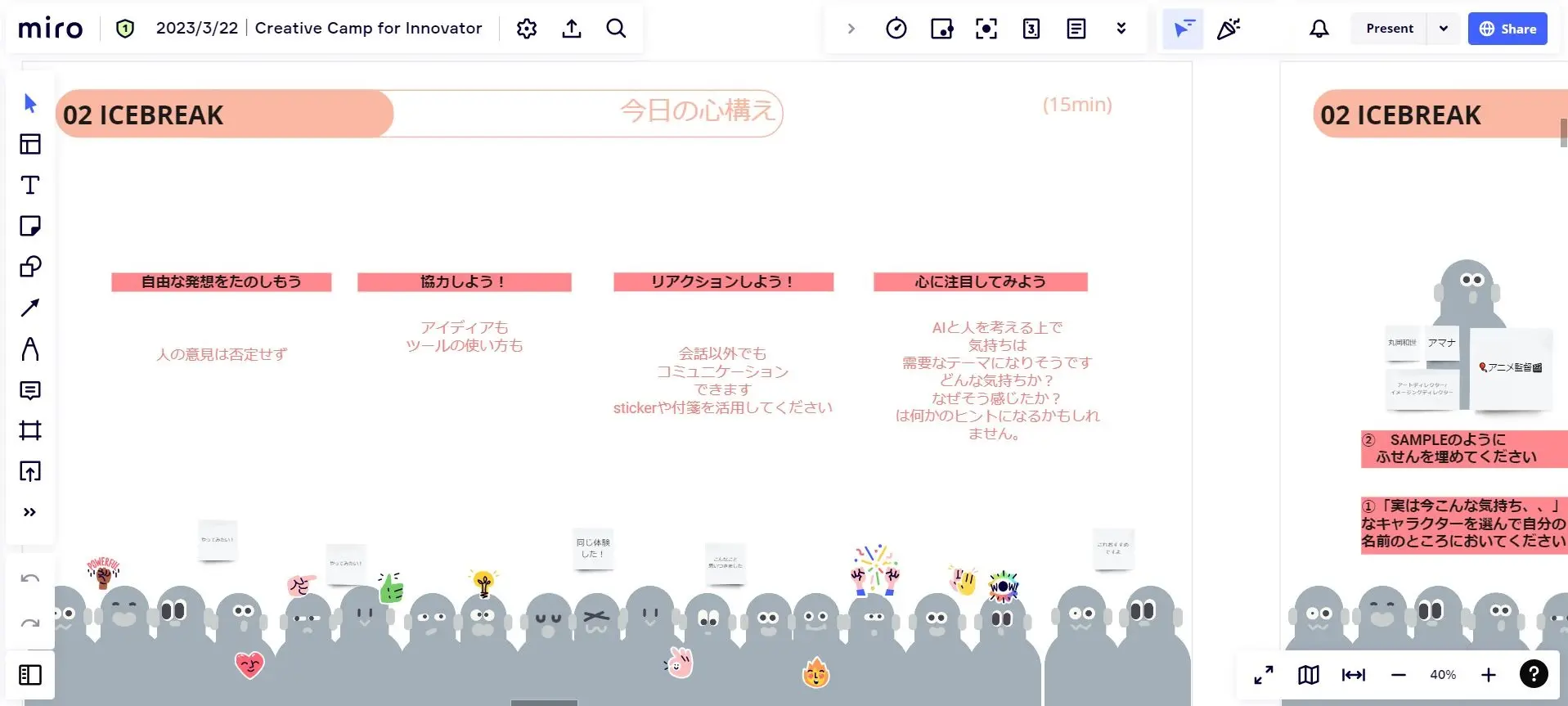
Task: Click the blue Share button
Action: click(1507, 29)
